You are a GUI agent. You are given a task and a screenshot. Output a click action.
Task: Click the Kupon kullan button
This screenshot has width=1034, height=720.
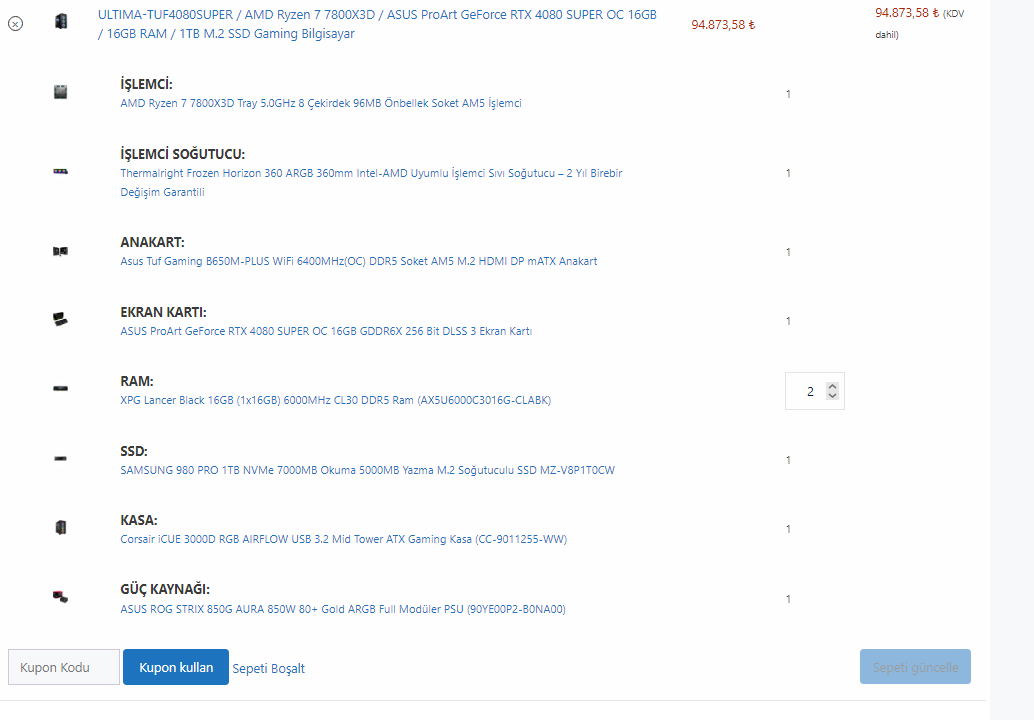[x=176, y=667]
